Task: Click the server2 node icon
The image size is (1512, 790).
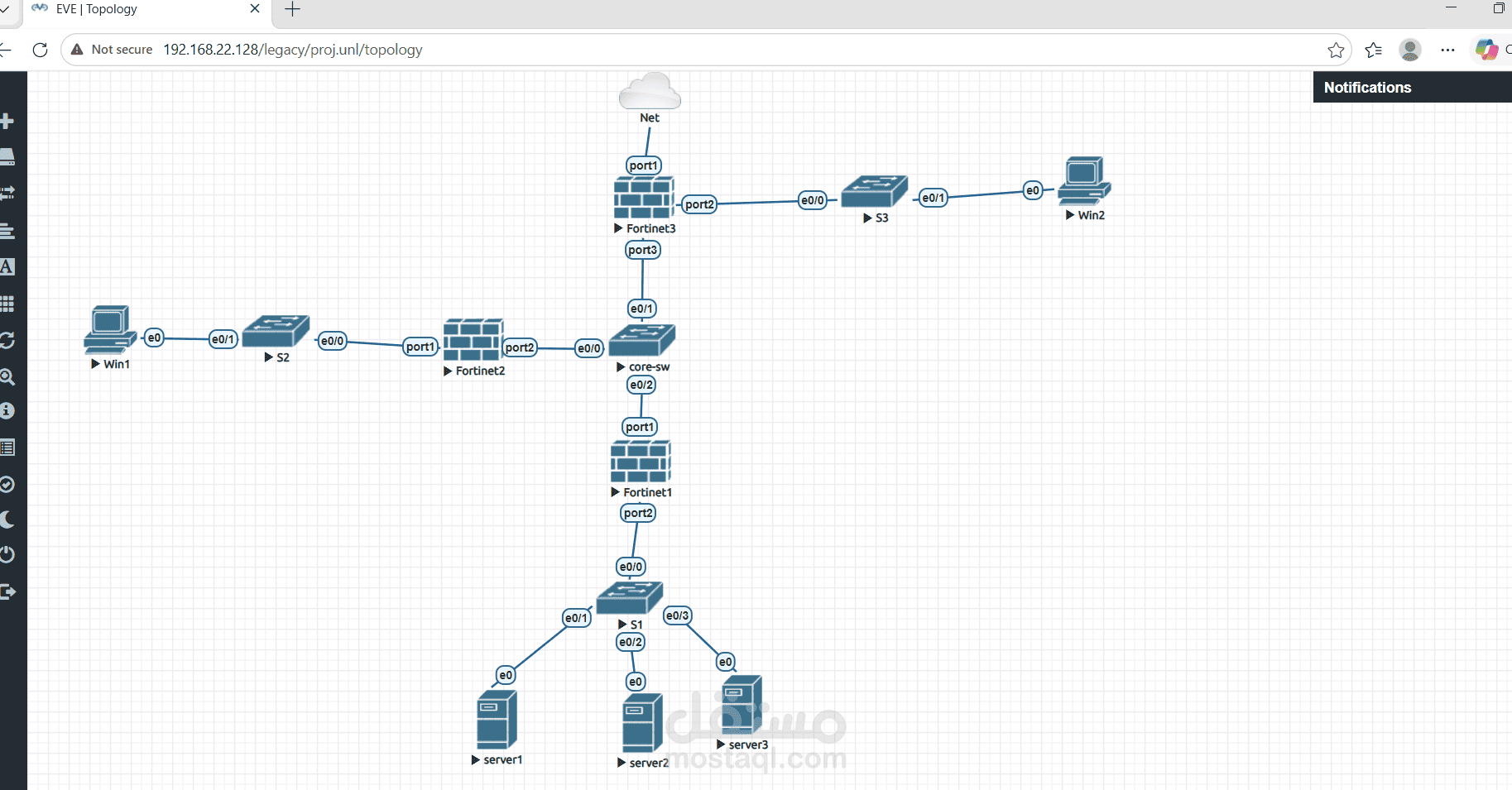Action: click(x=643, y=723)
